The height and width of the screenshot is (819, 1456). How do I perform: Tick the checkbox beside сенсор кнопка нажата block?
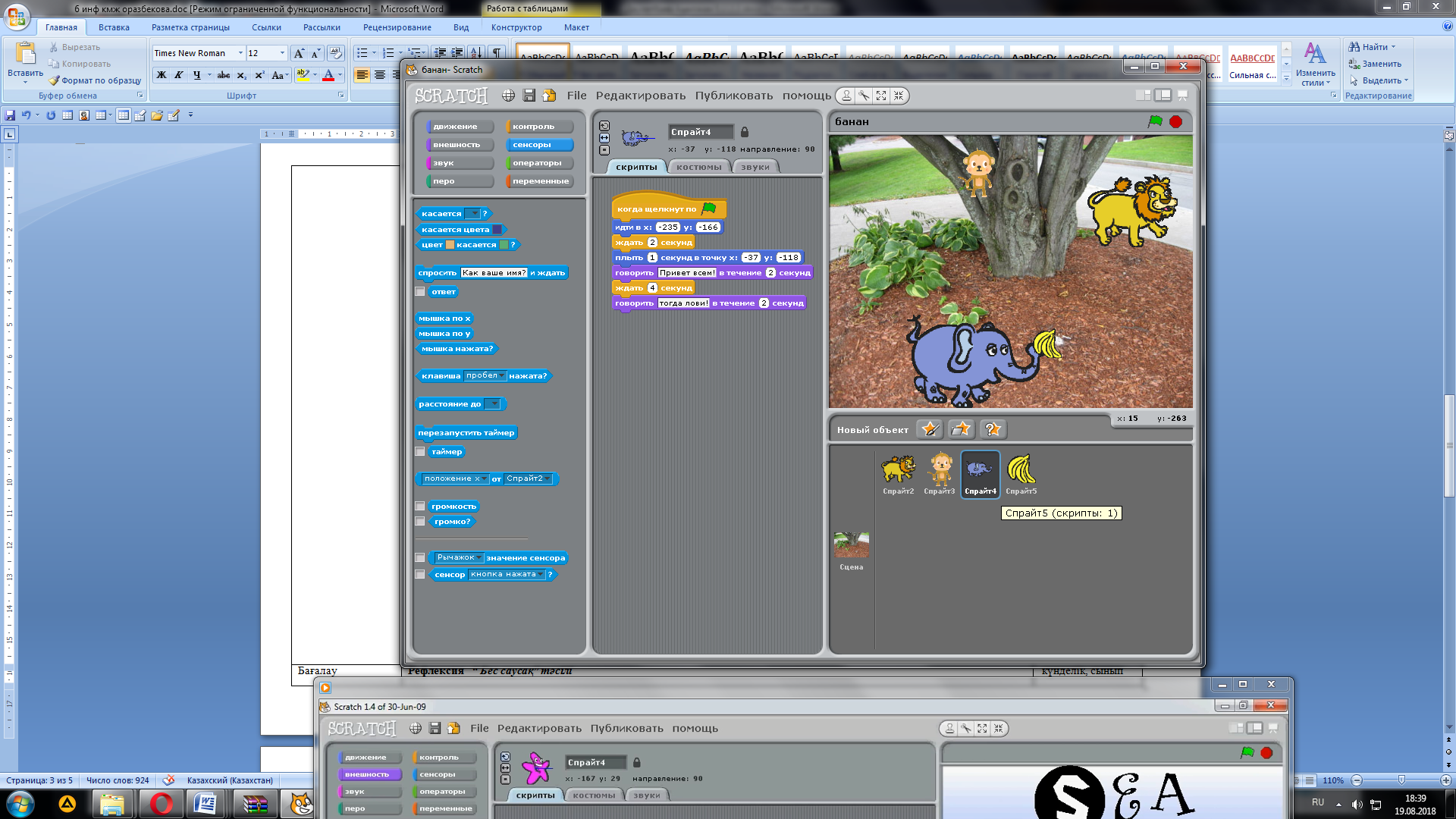pos(420,575)
